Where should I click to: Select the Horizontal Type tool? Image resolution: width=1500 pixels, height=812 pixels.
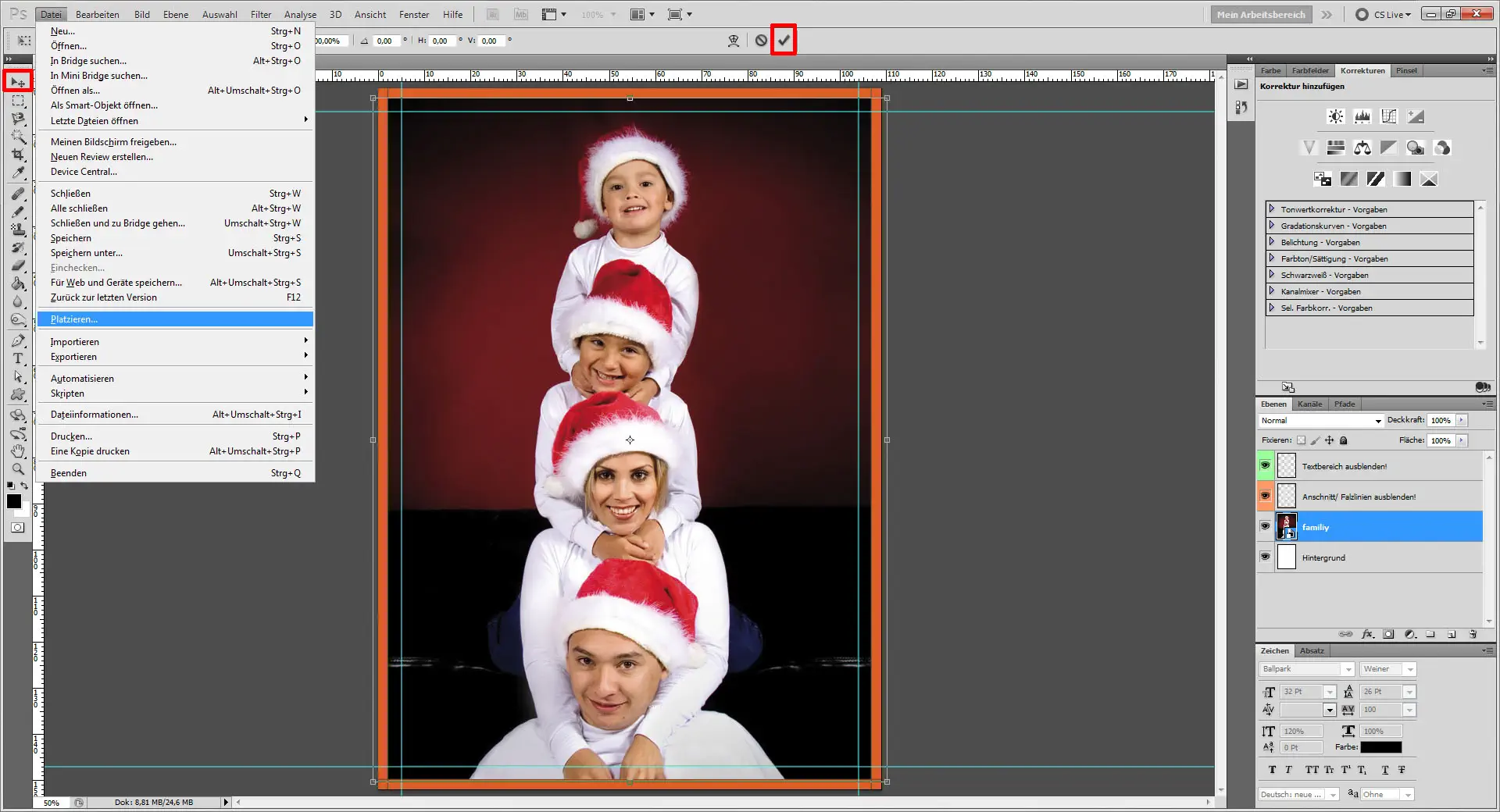coord(17,358)
